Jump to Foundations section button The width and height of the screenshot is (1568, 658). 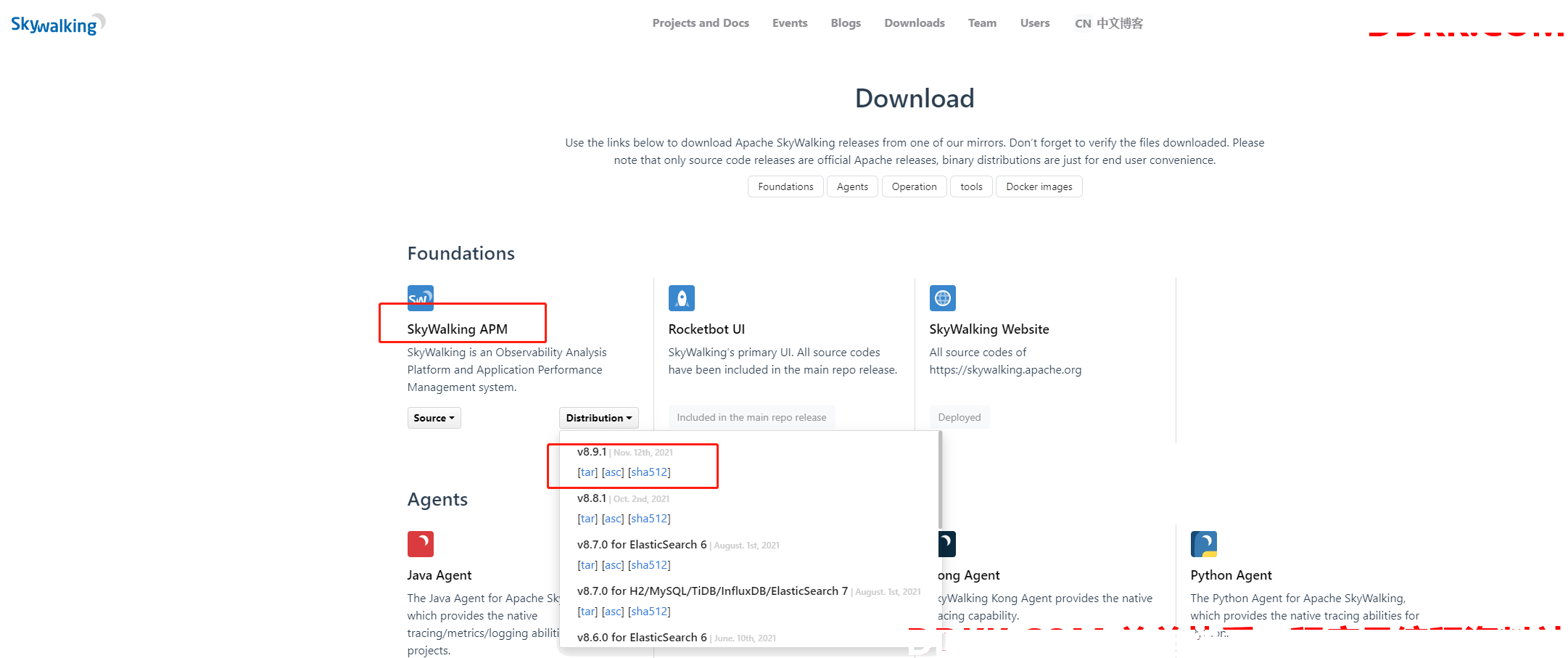tap(785, 186)
